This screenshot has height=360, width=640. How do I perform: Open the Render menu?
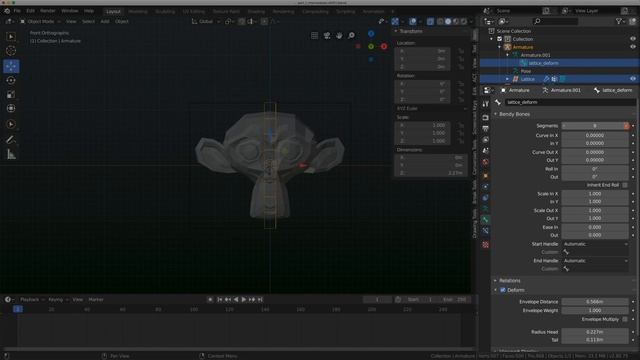tap(48, 11)
